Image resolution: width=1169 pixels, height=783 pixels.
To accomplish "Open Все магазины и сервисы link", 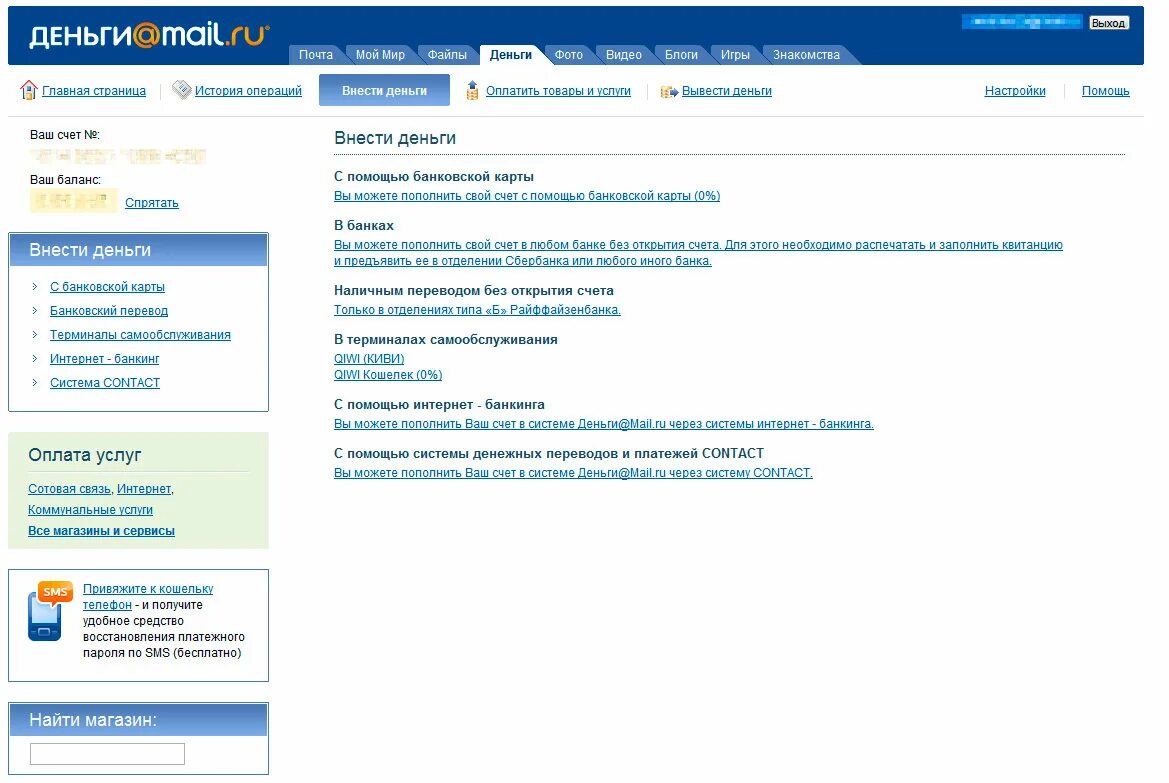I will click(x=101, y=531).
